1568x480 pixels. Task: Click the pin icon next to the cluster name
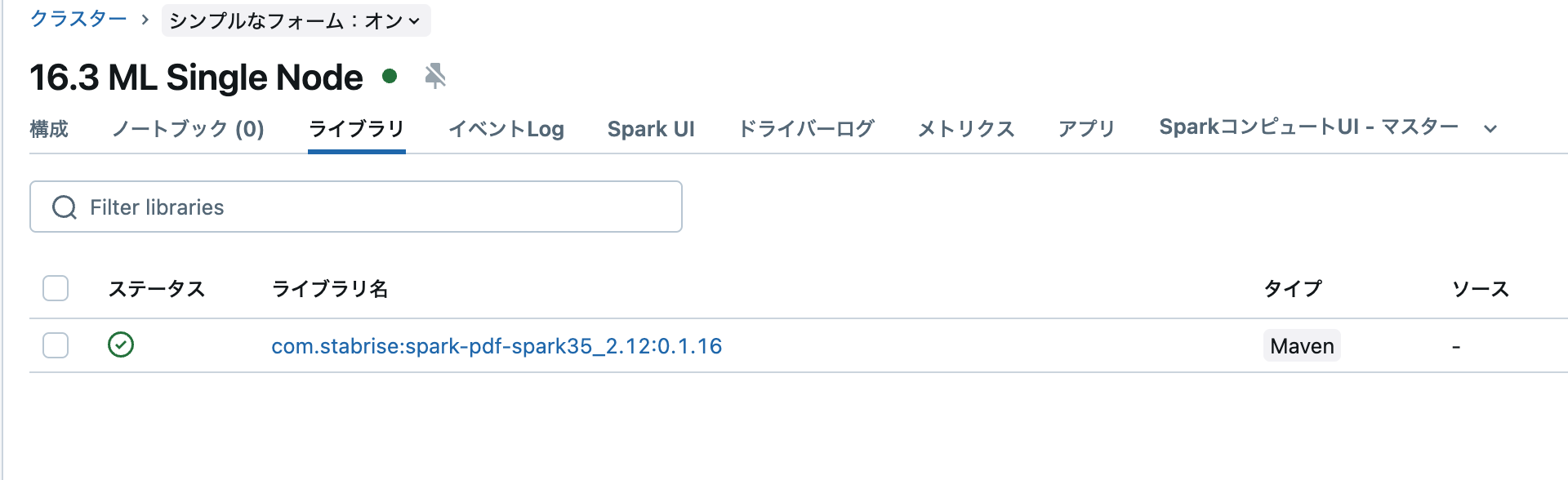point(436,76)
